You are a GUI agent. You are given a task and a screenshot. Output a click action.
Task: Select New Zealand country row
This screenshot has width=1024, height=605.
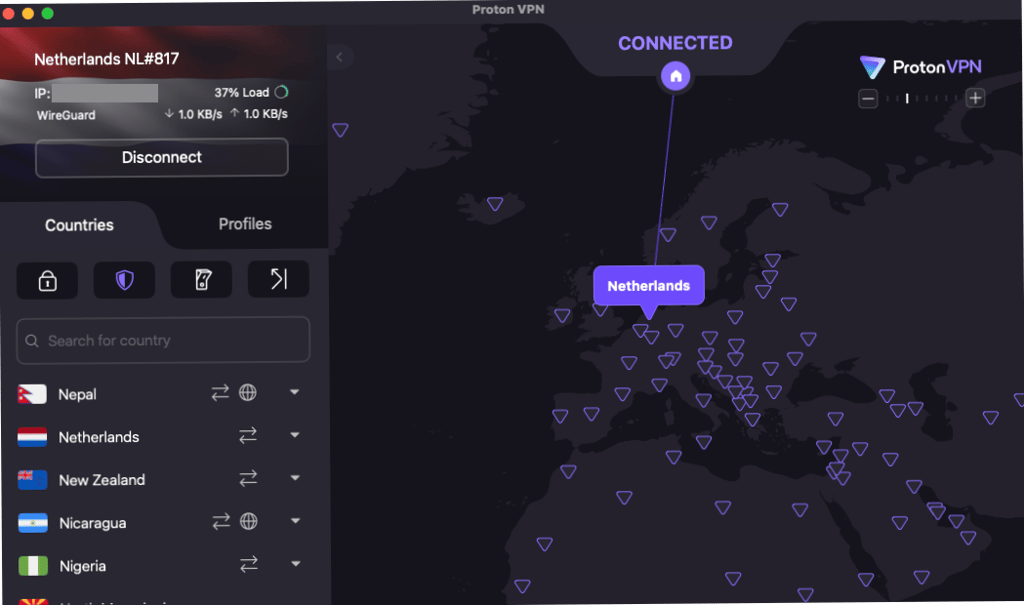163,480
